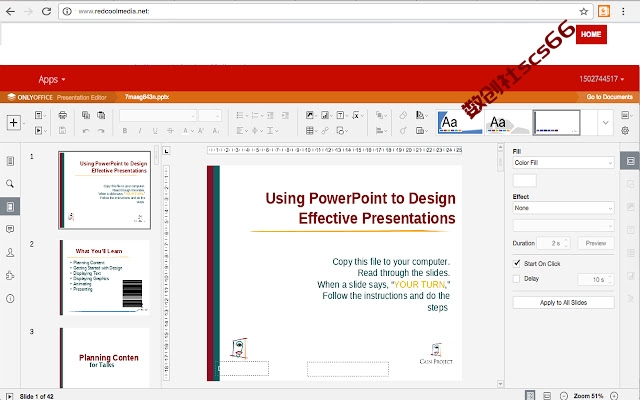Click the Insert Table icon
The width and height of the screenshot is (640, 400).
[311, 131]
